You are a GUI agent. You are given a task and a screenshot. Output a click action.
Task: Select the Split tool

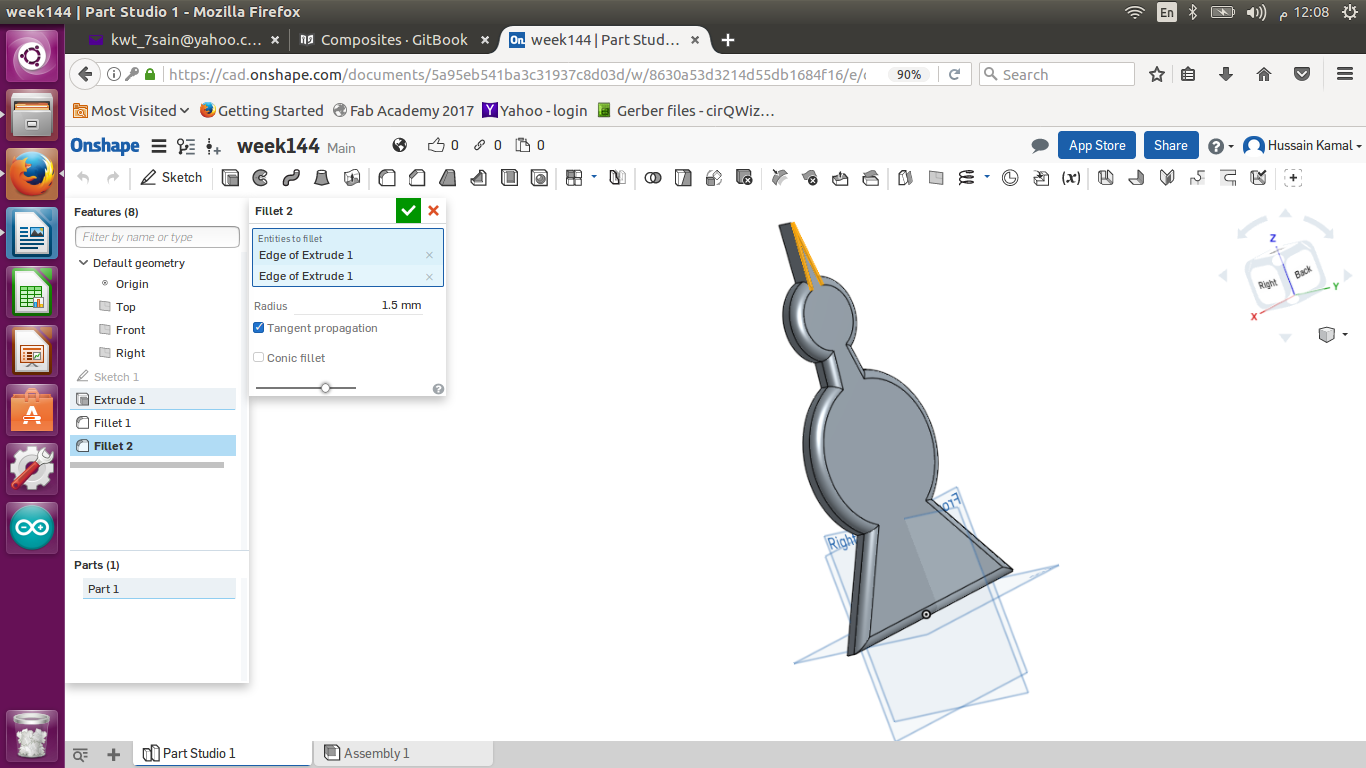pos(683,178)
